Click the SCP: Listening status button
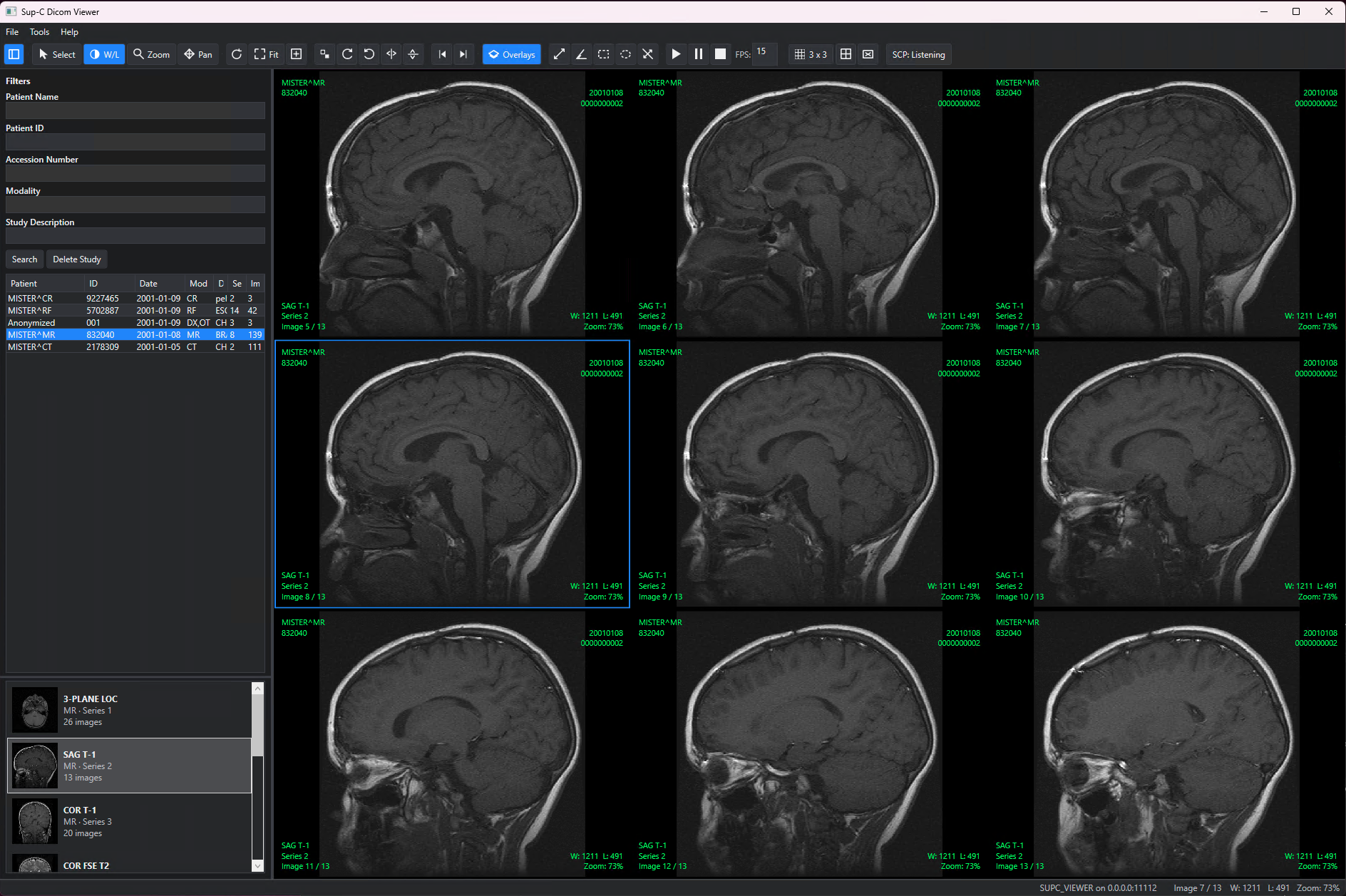 click(919, 54)
